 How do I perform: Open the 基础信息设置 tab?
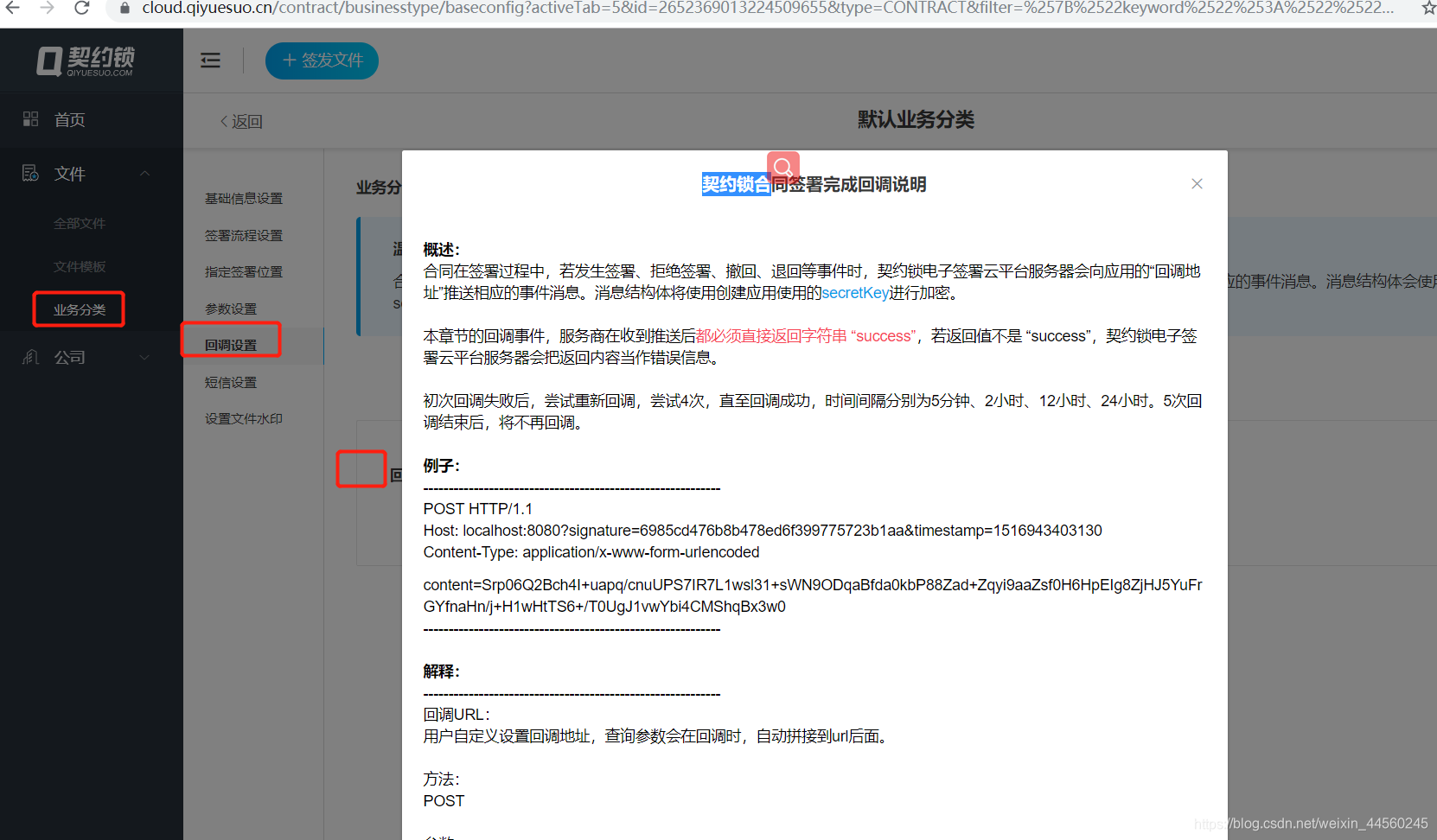tap(244, 199)
